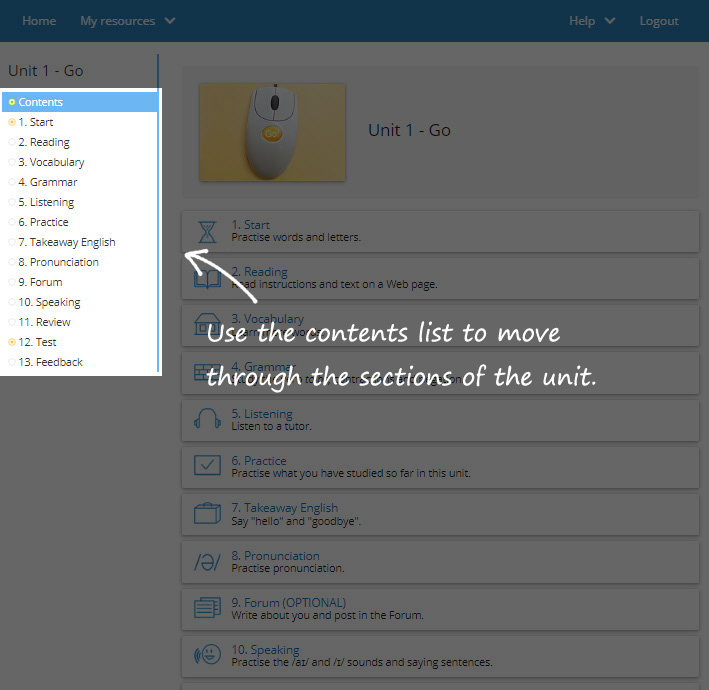Click the briefcase icon for Takeaway English

point(207,514)
